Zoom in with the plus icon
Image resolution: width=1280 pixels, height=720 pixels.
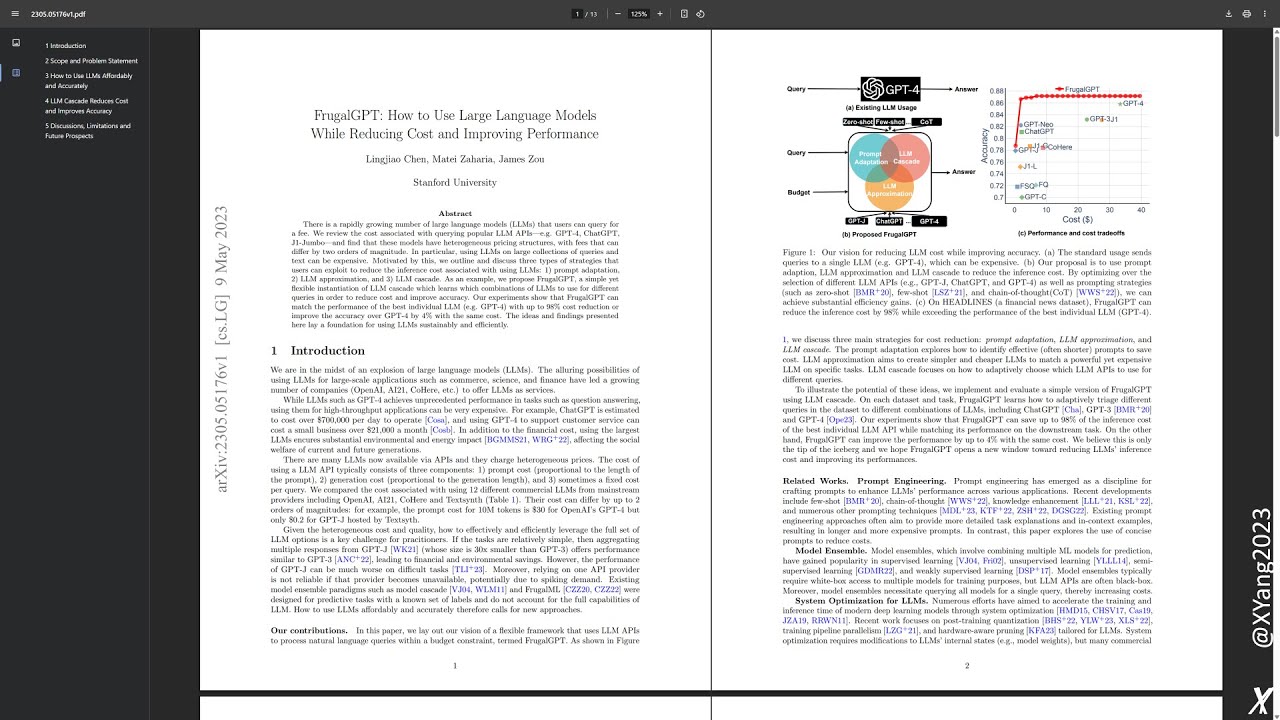tap(661, 14)
